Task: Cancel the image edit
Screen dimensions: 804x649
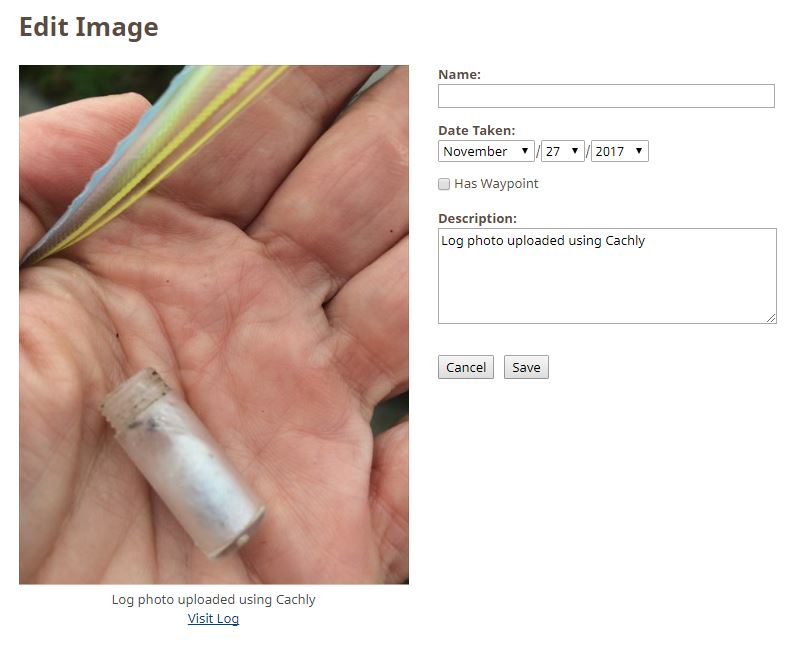Action: click(x=466, y=367)
